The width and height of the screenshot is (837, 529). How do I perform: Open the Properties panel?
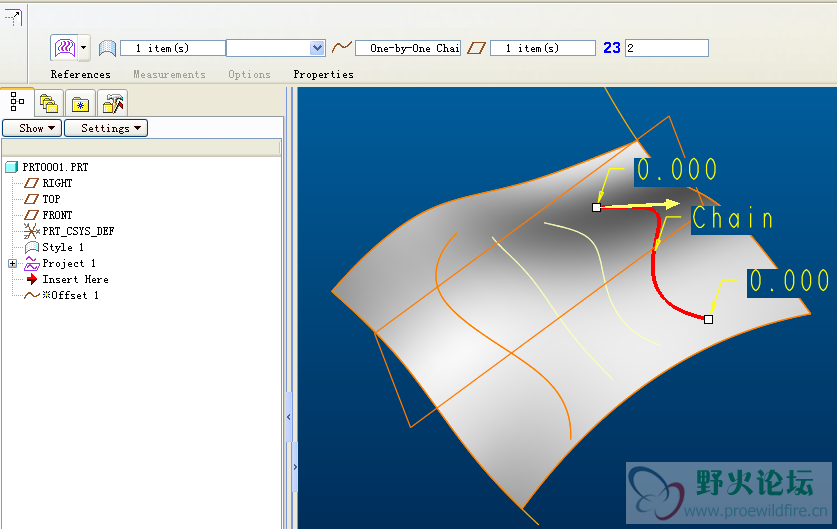tap(323, 75)
